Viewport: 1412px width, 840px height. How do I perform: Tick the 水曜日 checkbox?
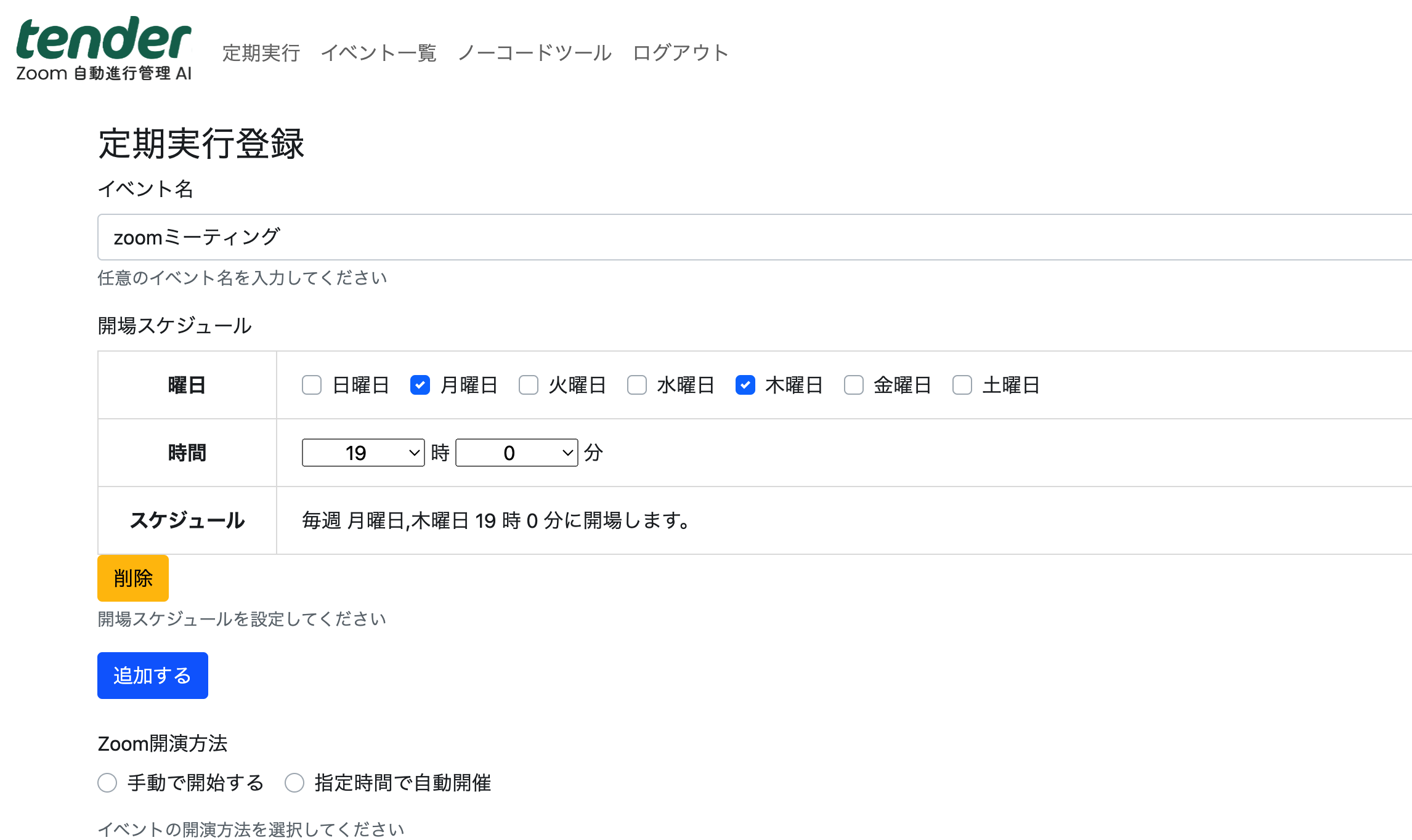(x=637, y=386)
